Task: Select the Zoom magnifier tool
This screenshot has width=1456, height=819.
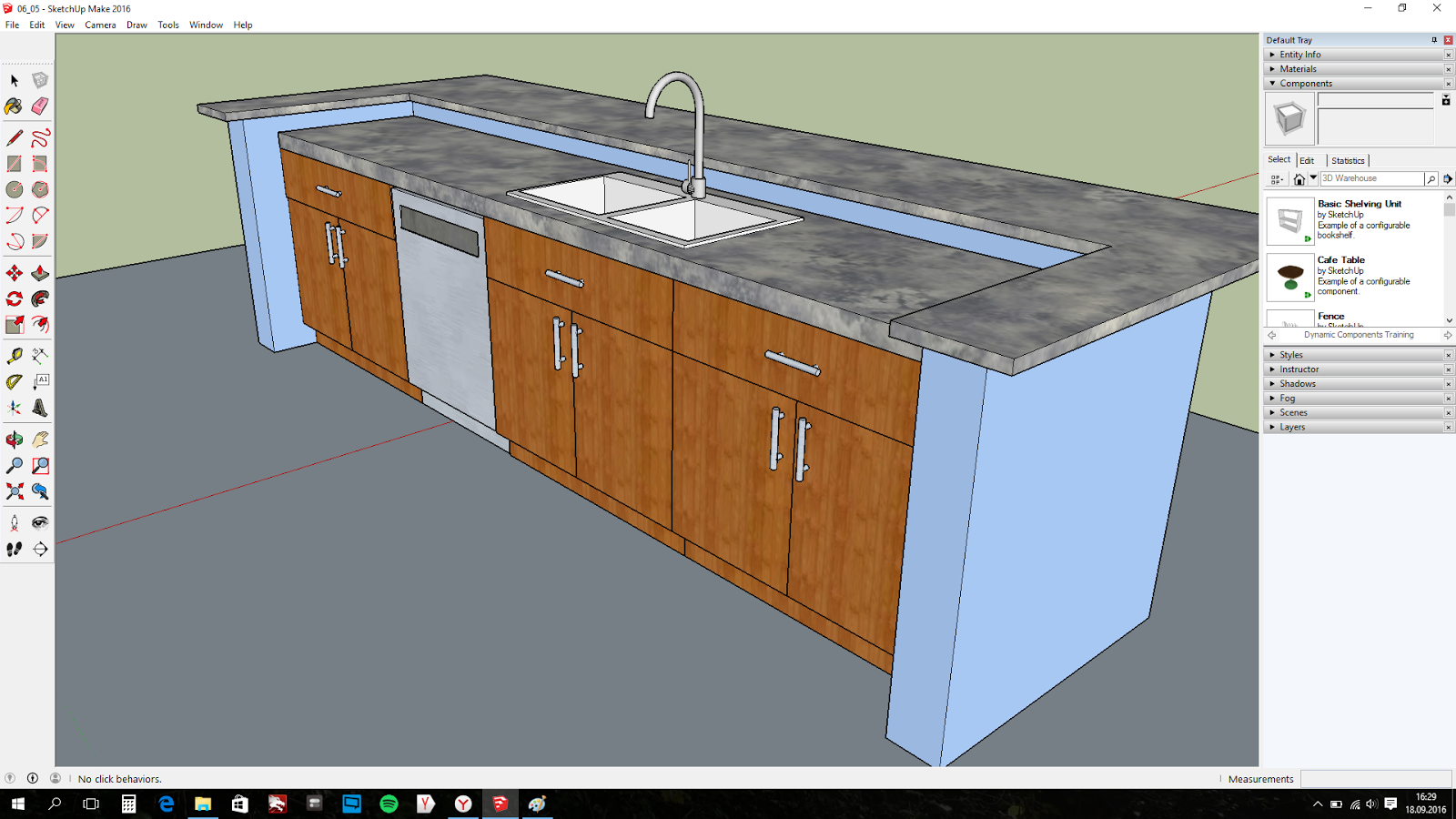Action: 15,465
